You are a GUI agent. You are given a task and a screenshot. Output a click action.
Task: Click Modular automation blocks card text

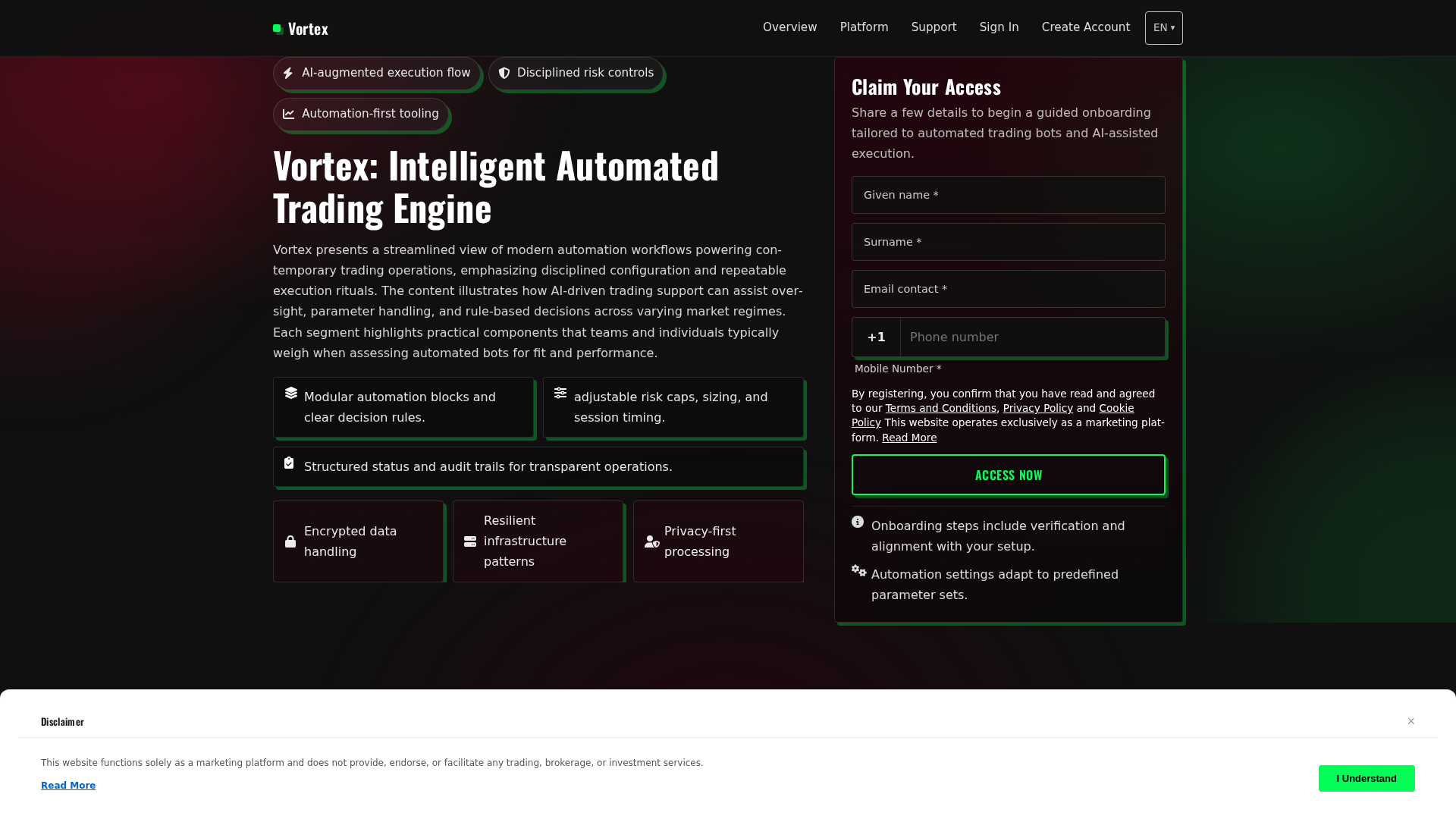[x=400, y=407]
